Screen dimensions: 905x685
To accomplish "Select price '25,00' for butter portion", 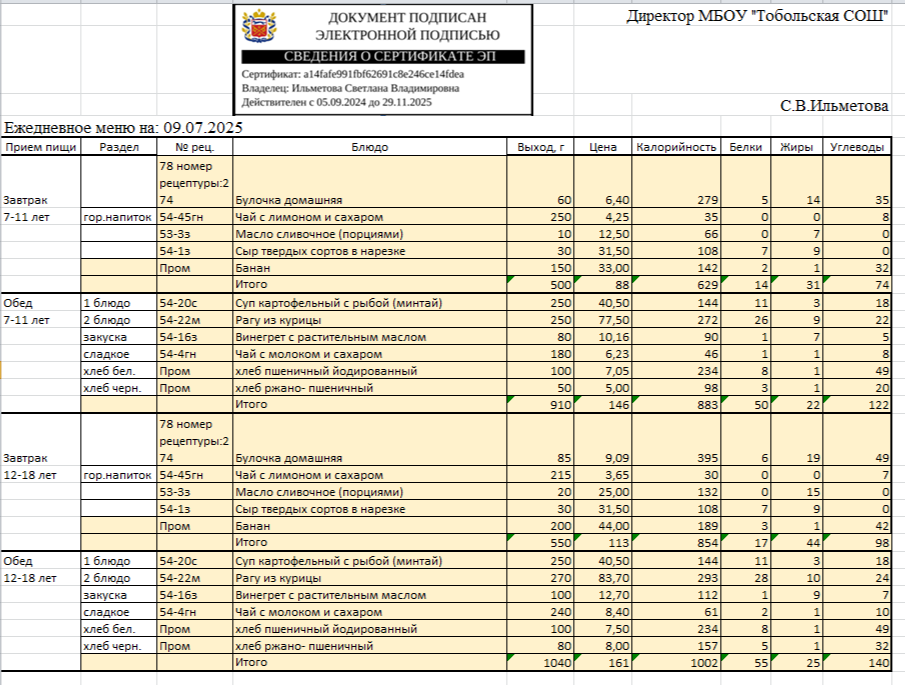I will [x=603, y=492].
